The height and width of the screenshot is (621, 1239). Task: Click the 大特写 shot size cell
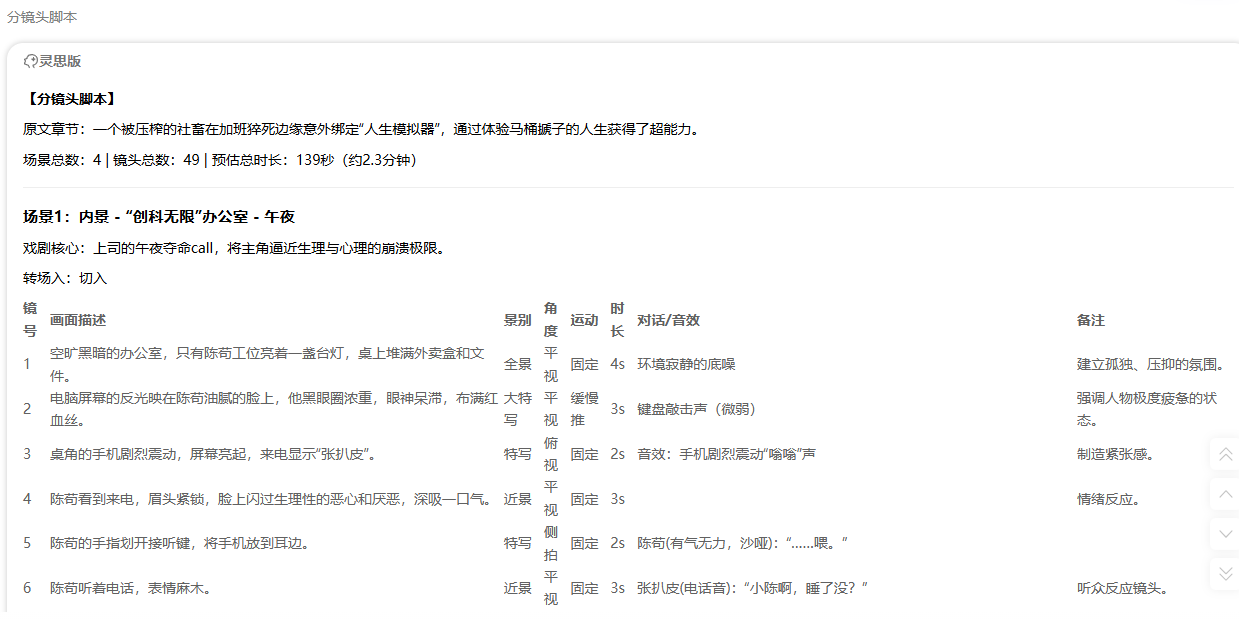tap(518, 409)
